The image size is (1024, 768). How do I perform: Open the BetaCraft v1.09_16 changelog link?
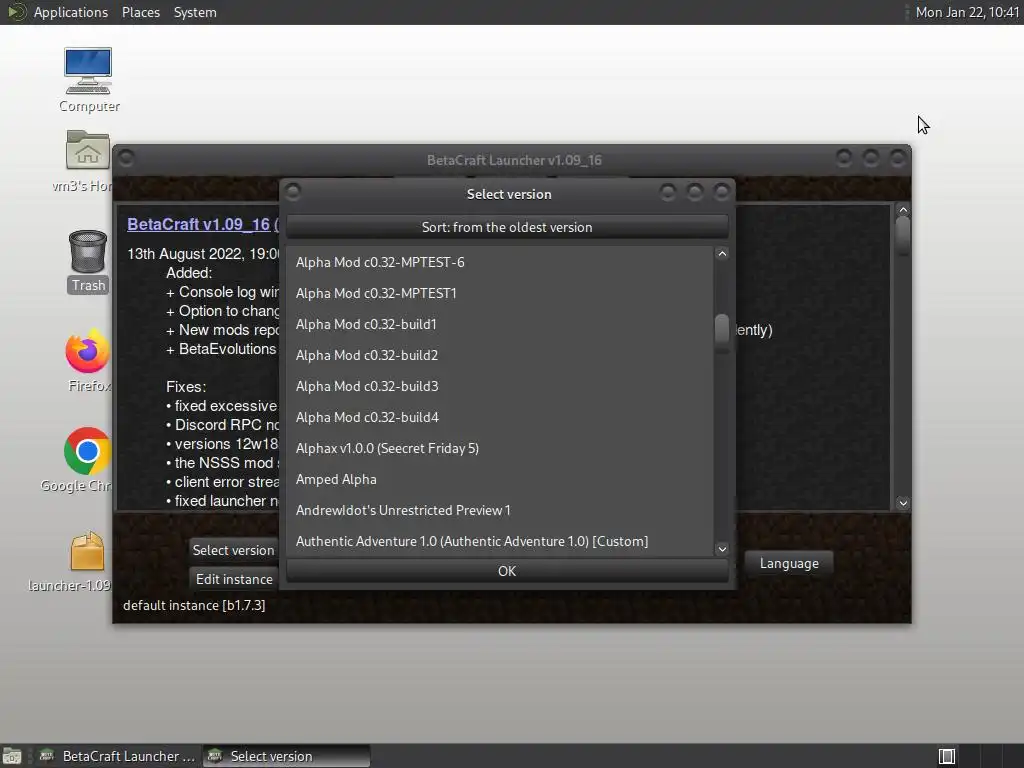pos(199,224)
